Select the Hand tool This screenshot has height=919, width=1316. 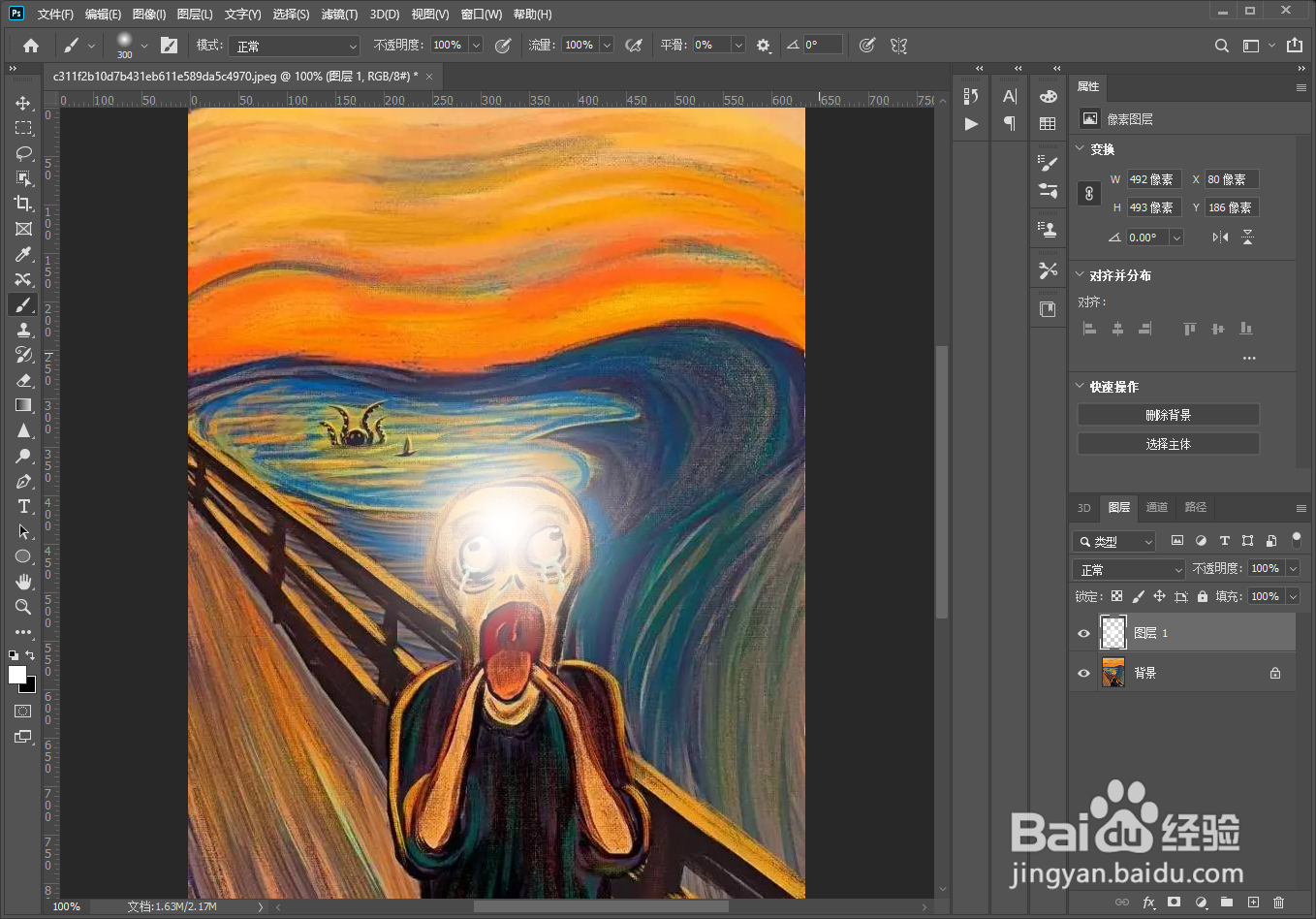tap(23, 582)
